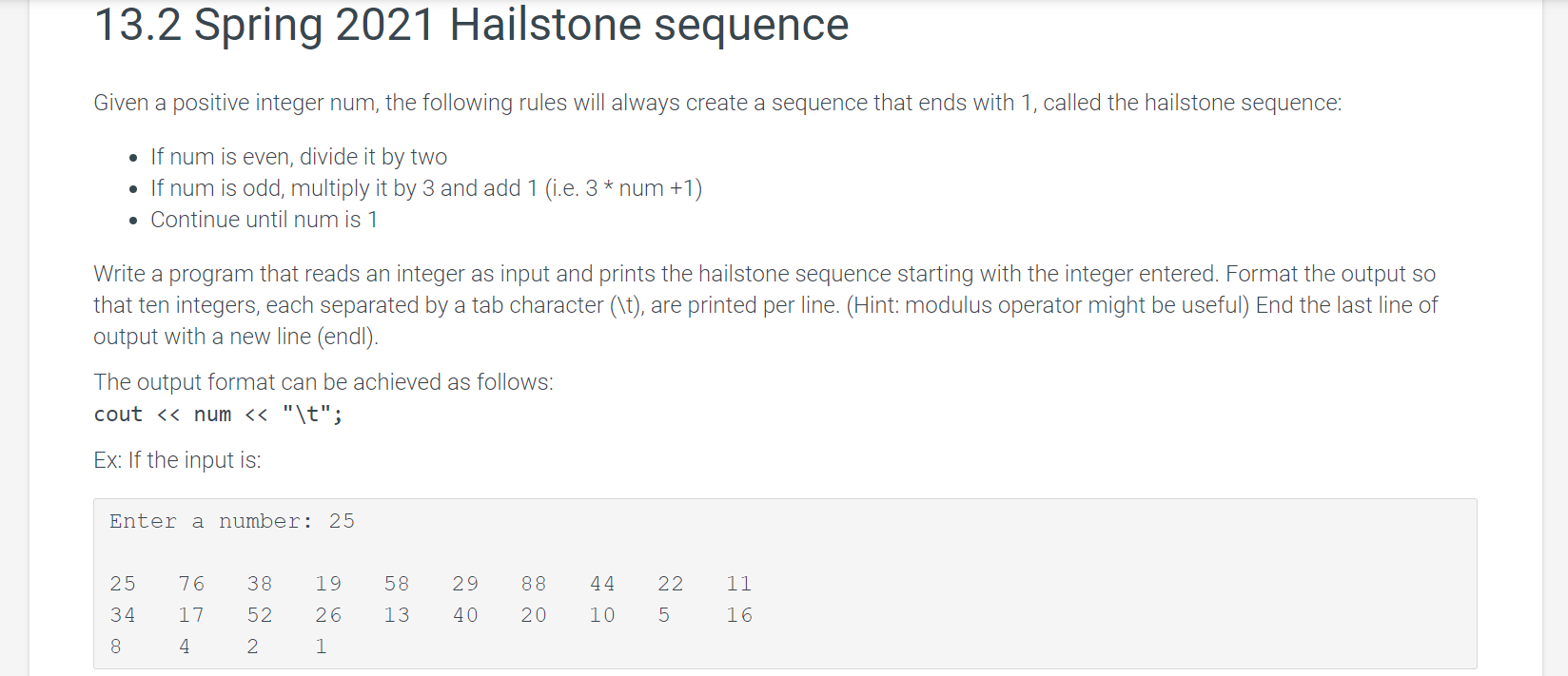Screen dimensions: 1568x676
Task: Click the number 34 starting second output row
Action: click(x=123, y=615)
